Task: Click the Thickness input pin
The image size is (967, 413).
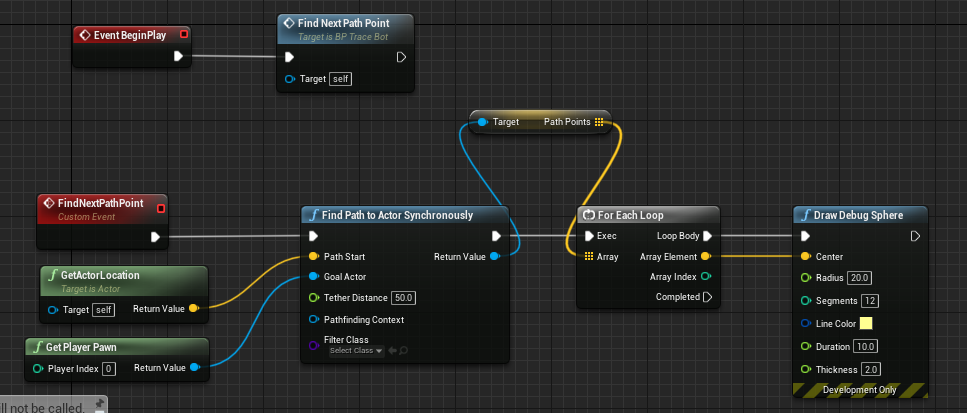Action: (x=805, y=369)
